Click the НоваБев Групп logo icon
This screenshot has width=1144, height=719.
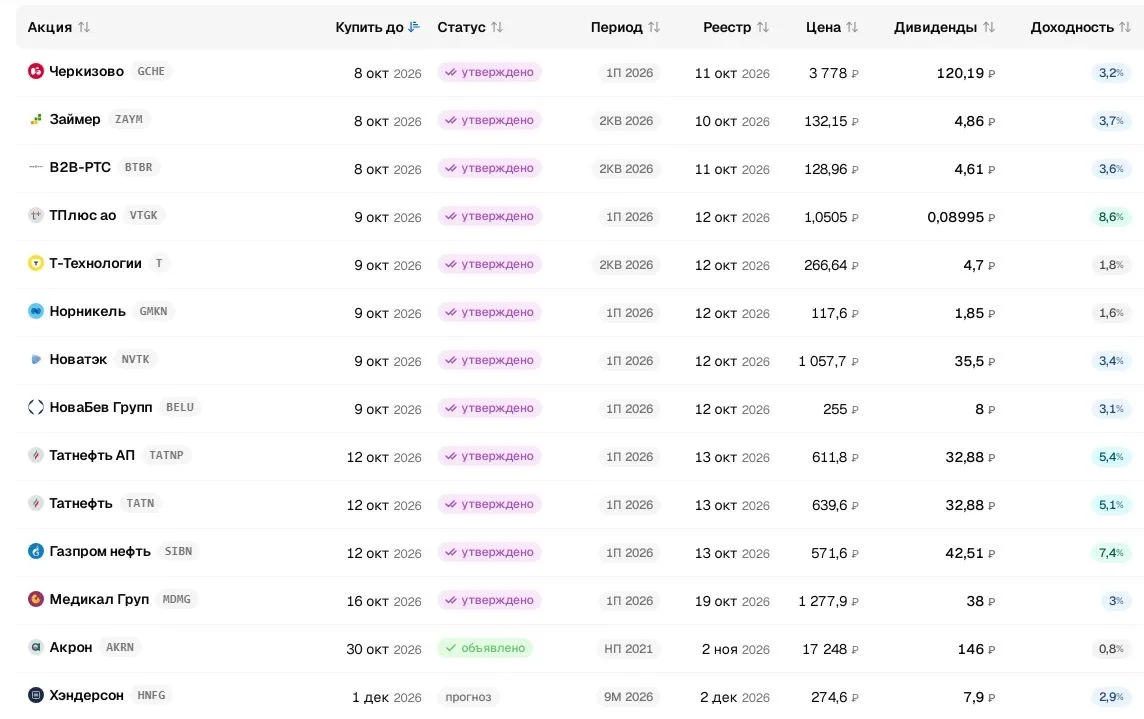[x=36, y=407]
